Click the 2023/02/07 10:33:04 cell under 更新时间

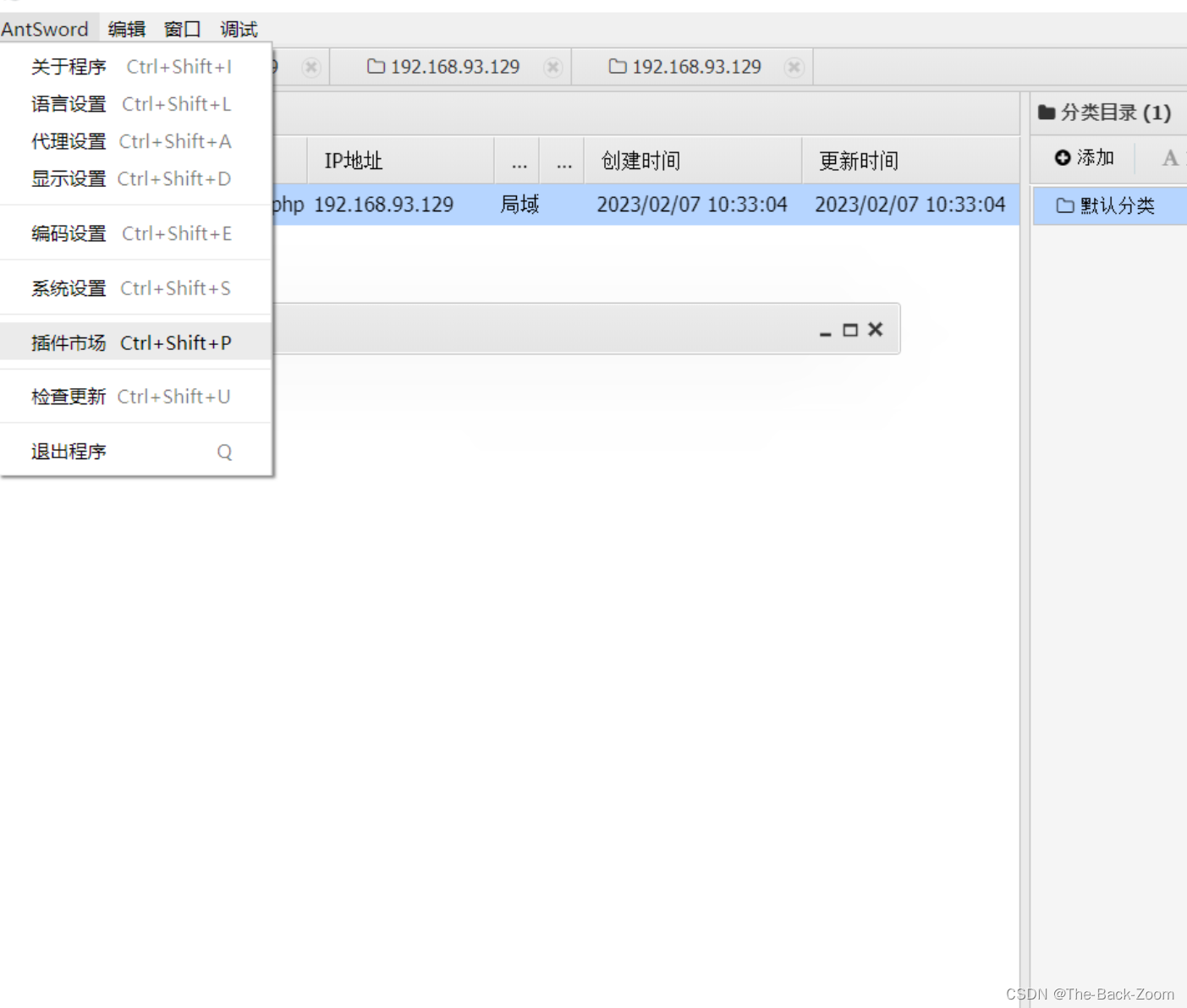(910, 205)
